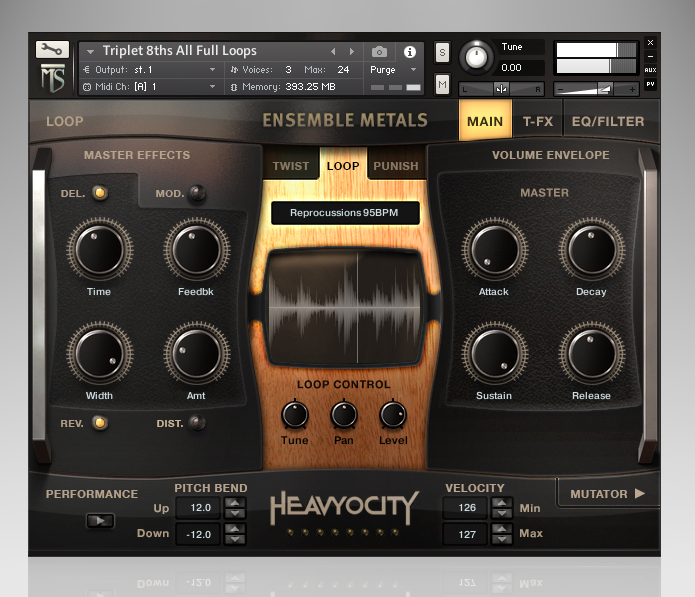Click the MS logo icon
This screenshot has height=597, width=695.
(x=53, y=78)
